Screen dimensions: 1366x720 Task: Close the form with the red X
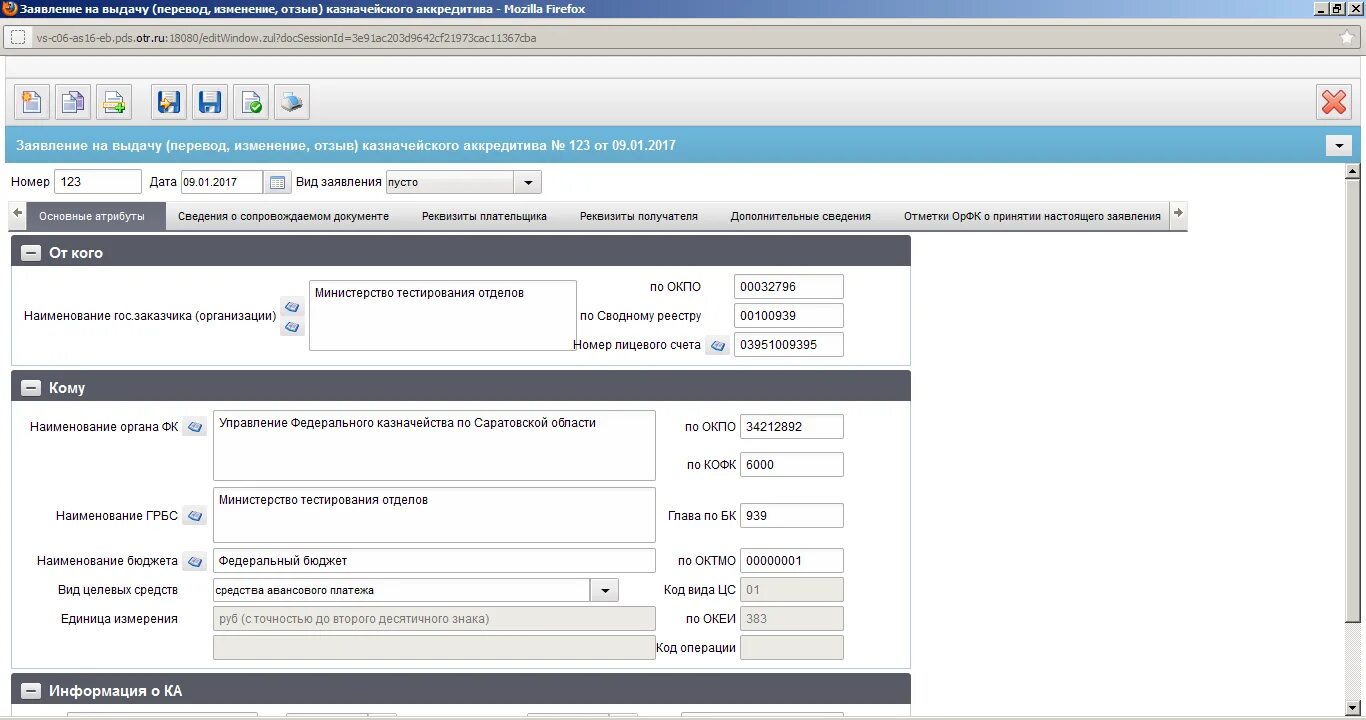pos(1334,102)
